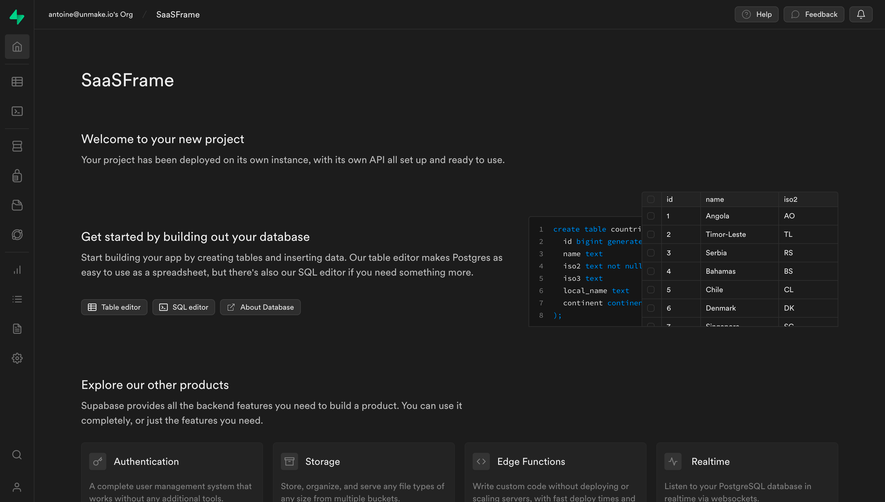This screenshot has height=502, width=885.
Task: Open the Edge Functions sidebar icon
Action: point(17,234)
